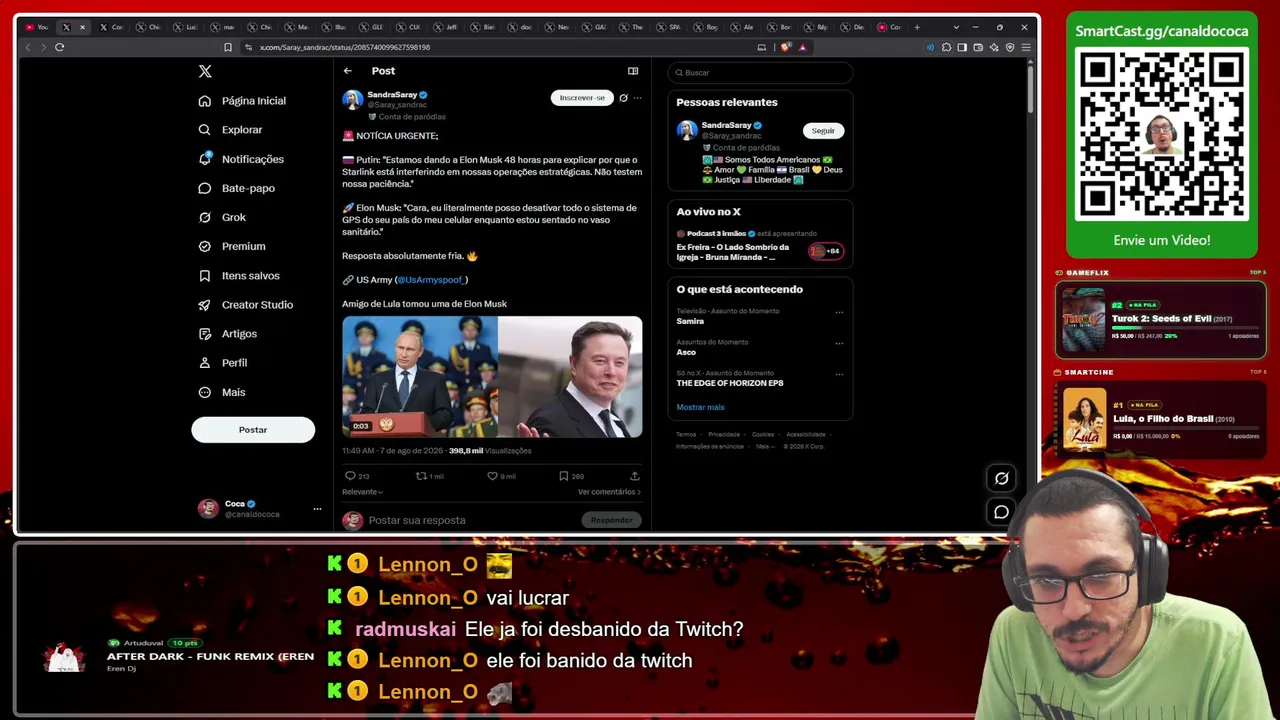This screenshot has height=720, width=1280.
Task: Open the browser main menu
Action: 1026,47
